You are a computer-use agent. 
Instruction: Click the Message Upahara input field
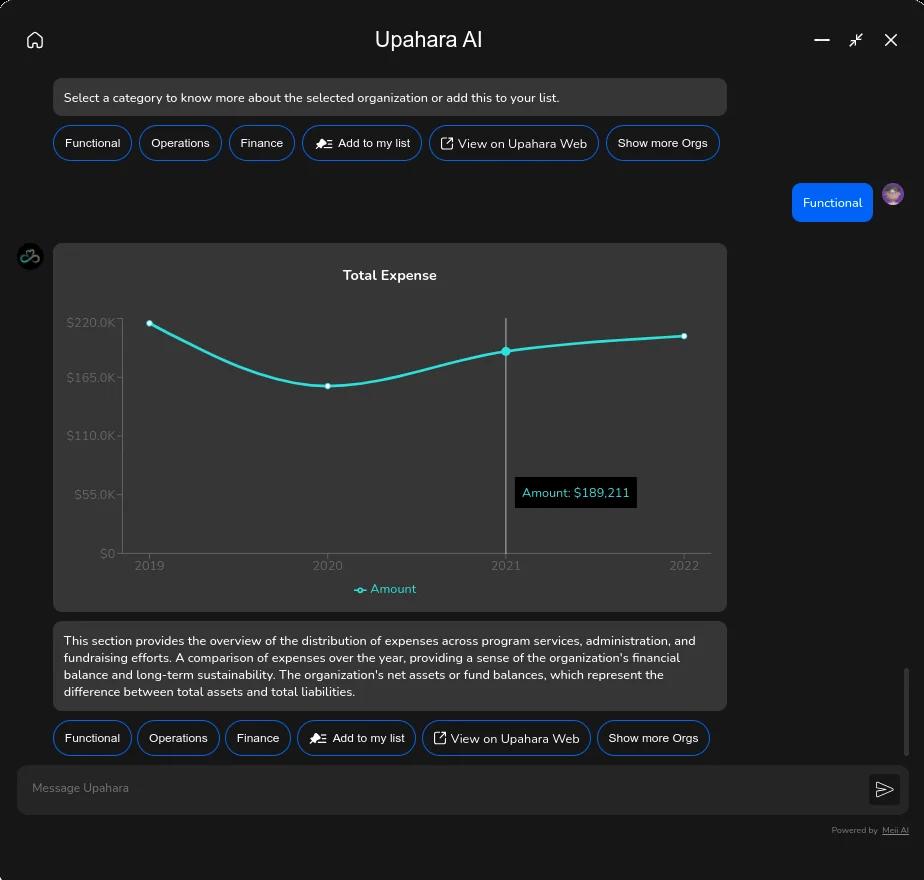pos(440,788)
